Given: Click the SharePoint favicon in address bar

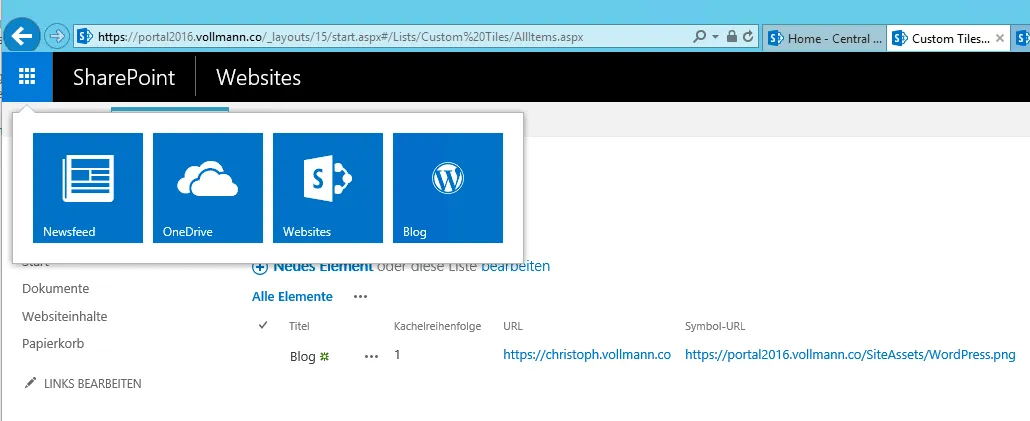Looking at the screenshot, I should pos(85,37).
